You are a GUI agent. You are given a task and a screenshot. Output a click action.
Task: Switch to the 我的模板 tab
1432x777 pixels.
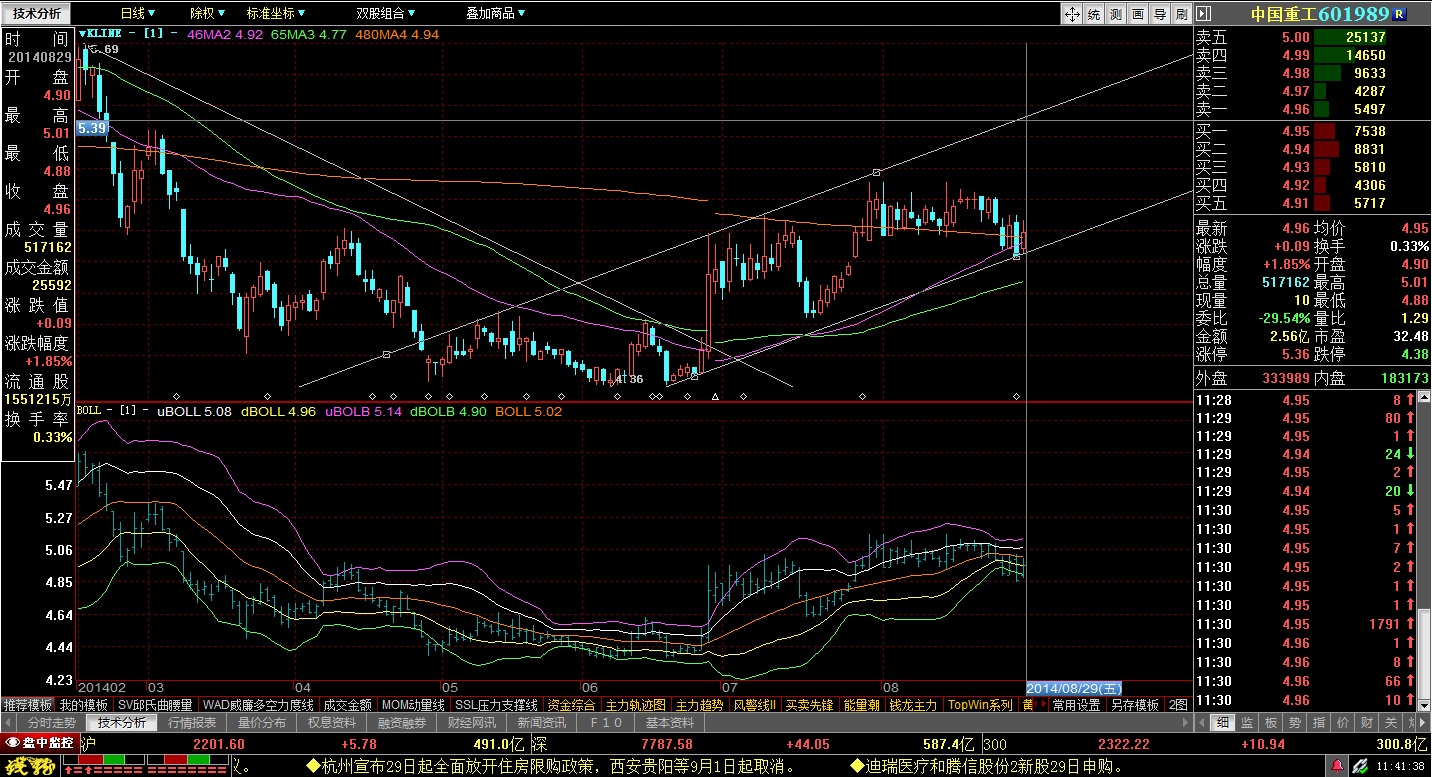pos(83,705)
